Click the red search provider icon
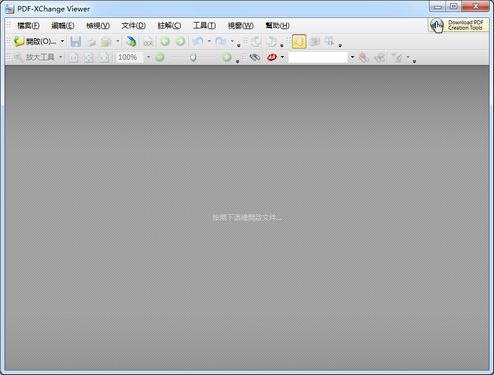The height and width of the screenshot is (375, 494). 272,57
